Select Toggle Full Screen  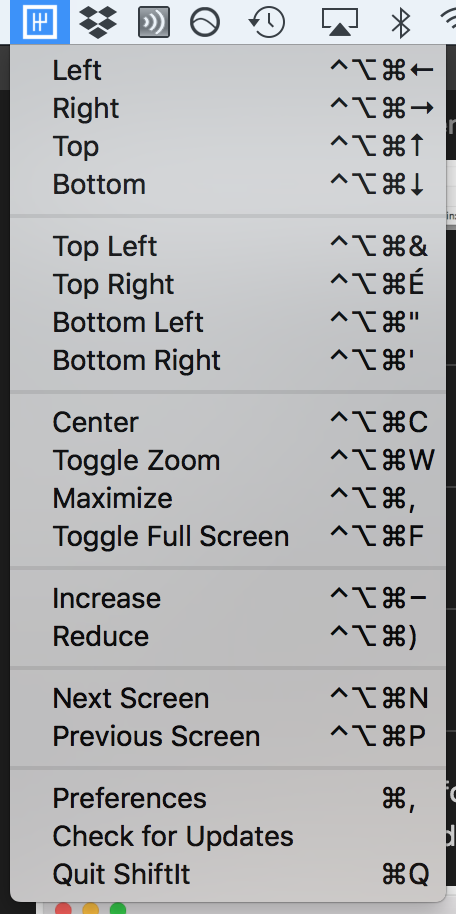pyautogui.click(x=228, y=536)
